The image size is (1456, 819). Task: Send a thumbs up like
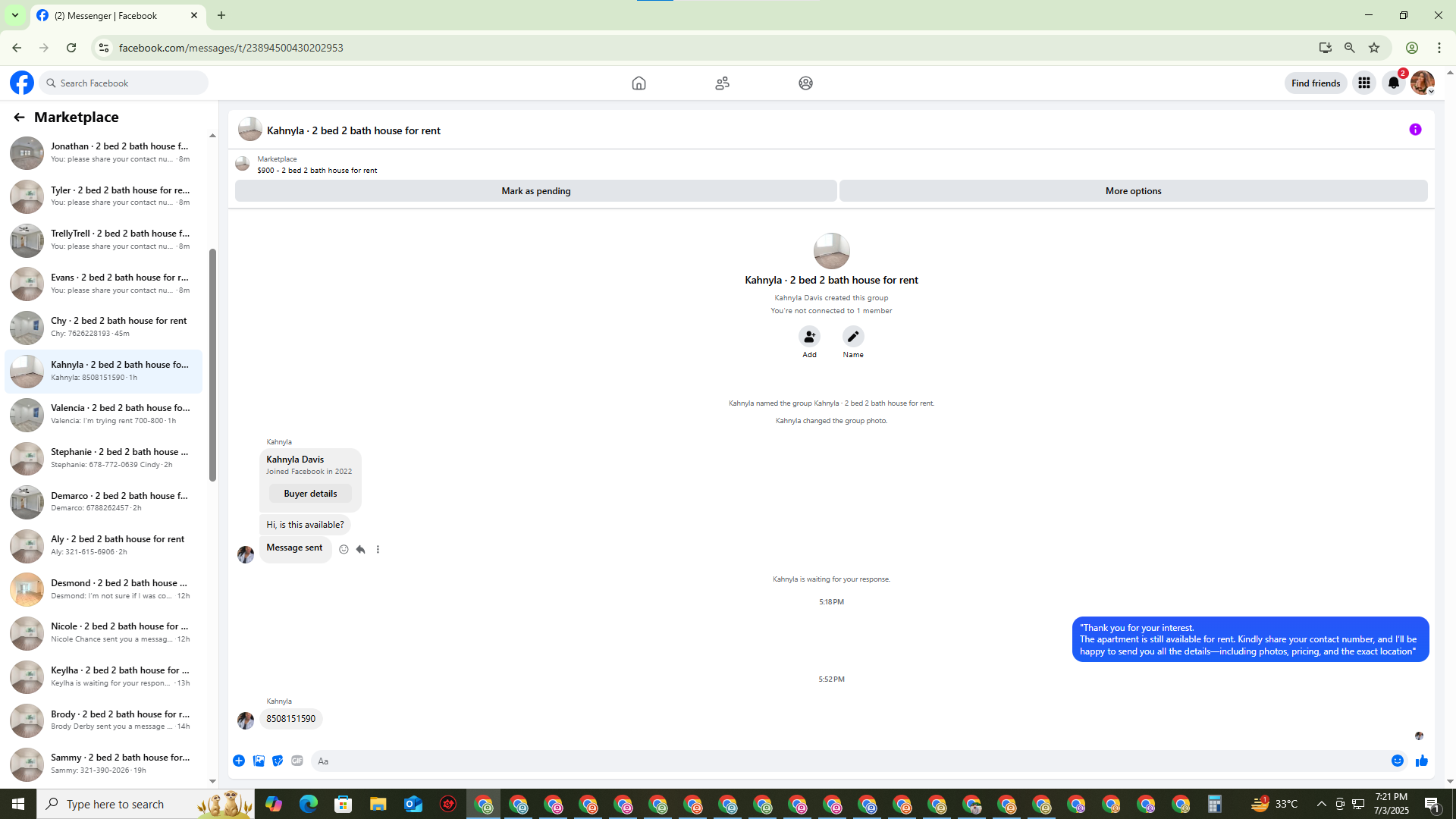(1421, 761)
